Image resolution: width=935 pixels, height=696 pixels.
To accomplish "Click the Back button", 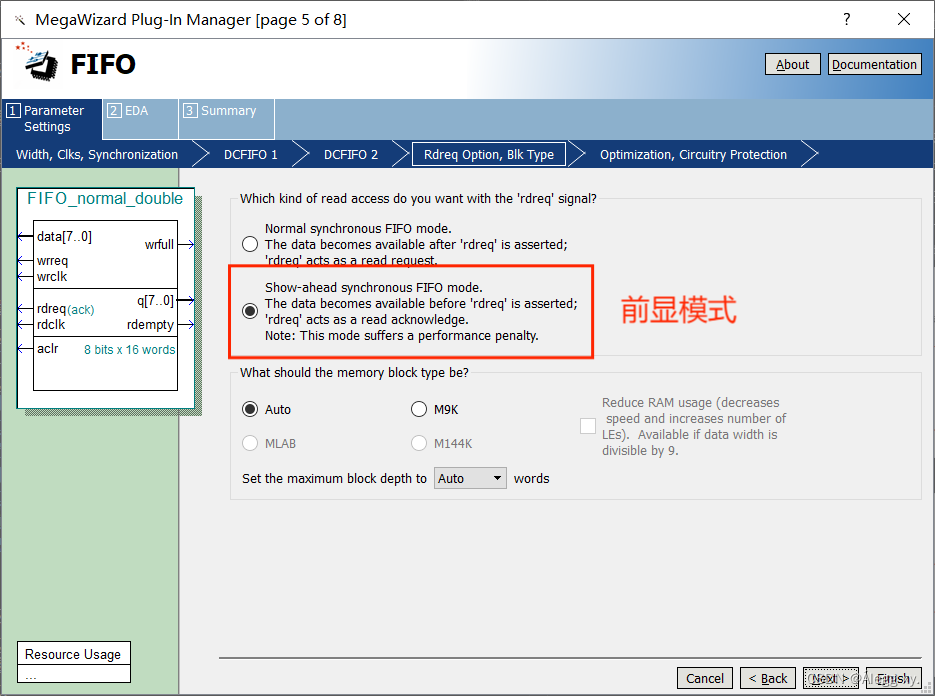I will 768,678.
